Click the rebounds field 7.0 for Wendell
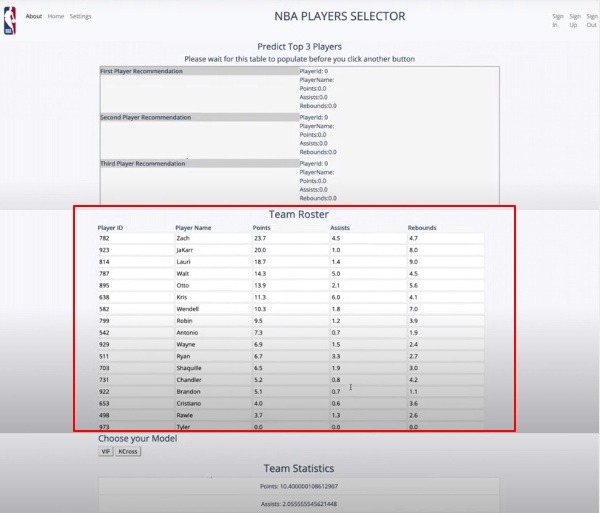Viewport: 600px width, 513px height. coord(446,309)
